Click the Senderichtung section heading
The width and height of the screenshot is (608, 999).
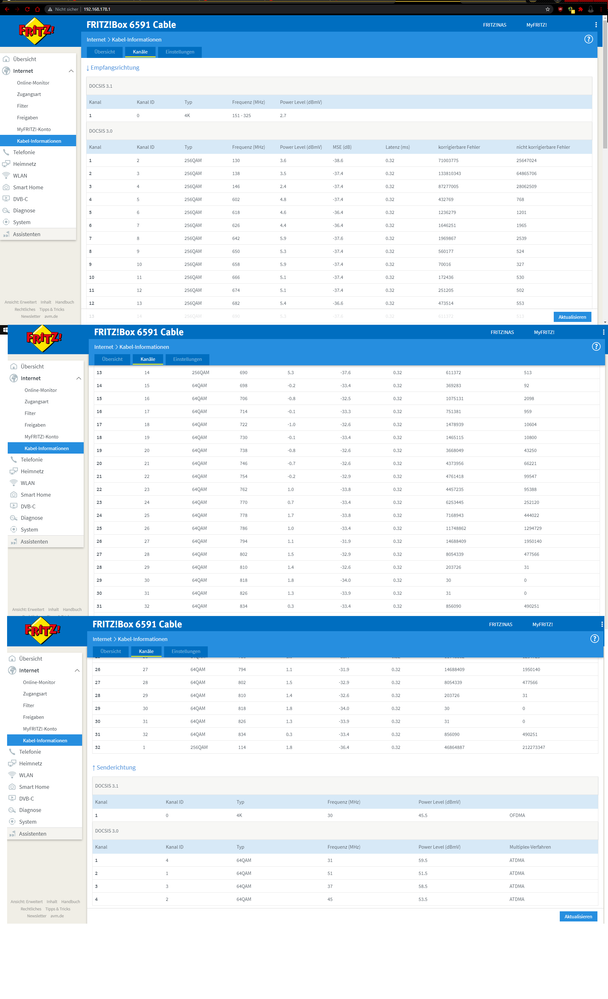(114, 767)
